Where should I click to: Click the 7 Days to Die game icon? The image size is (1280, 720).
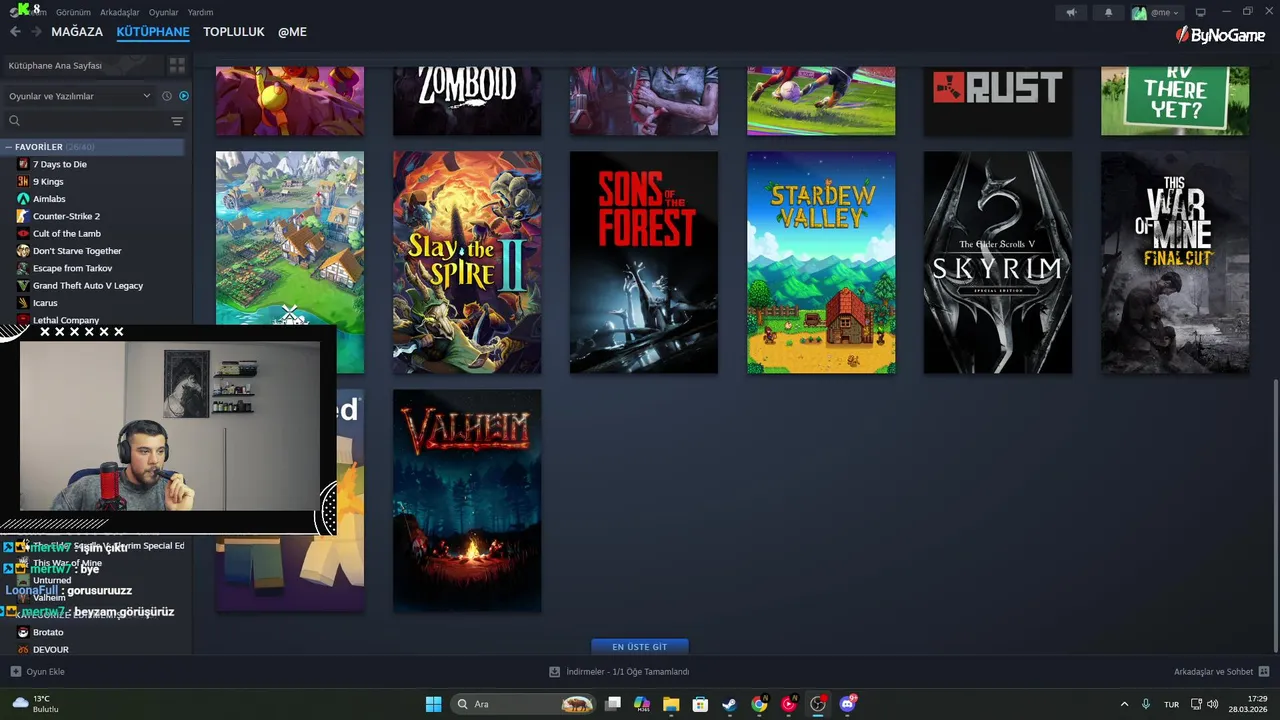pos(23,164)
